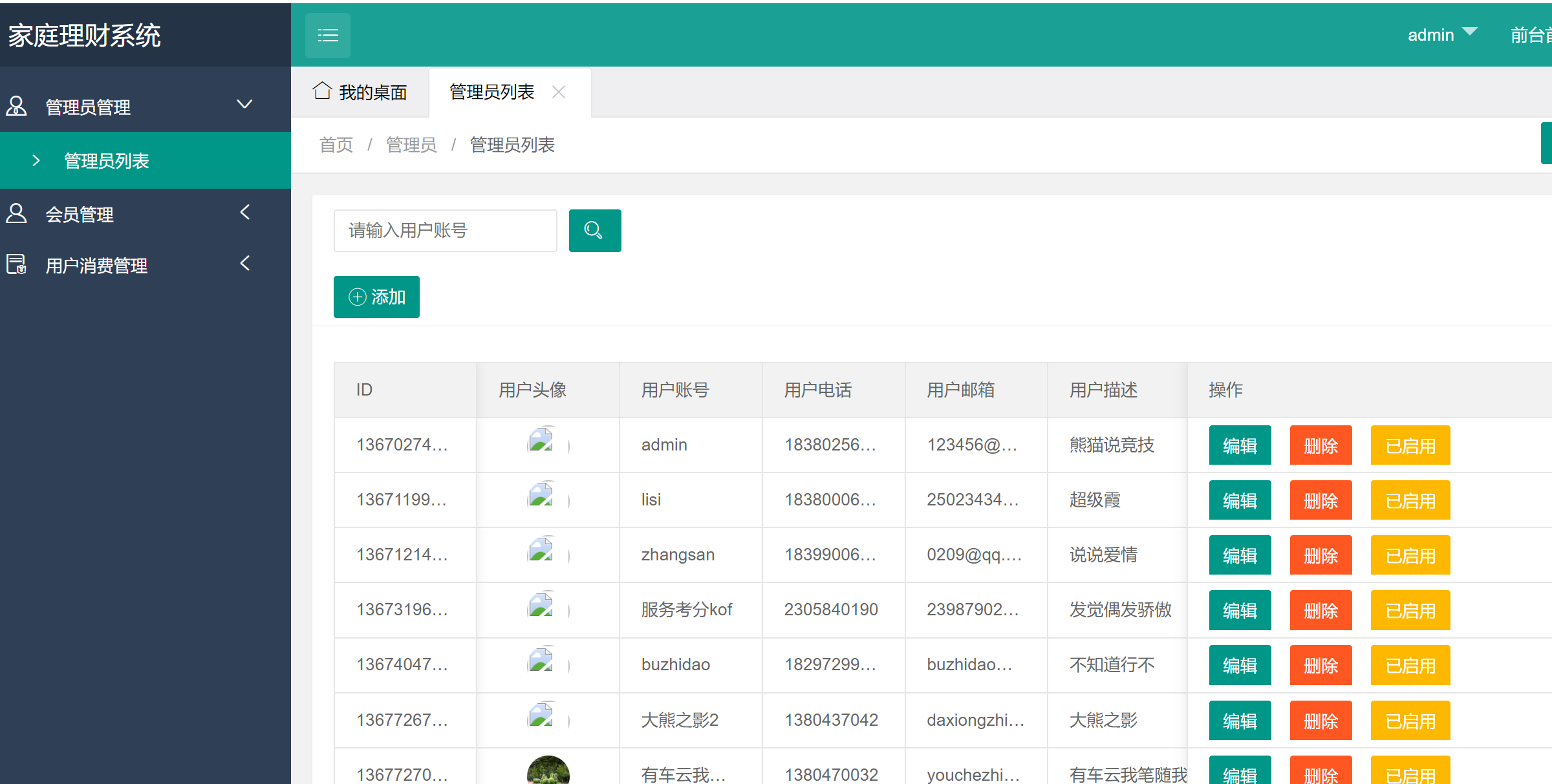Edit the 服务考分kof user row
1552x784 pixels.
click(1240, 610)
